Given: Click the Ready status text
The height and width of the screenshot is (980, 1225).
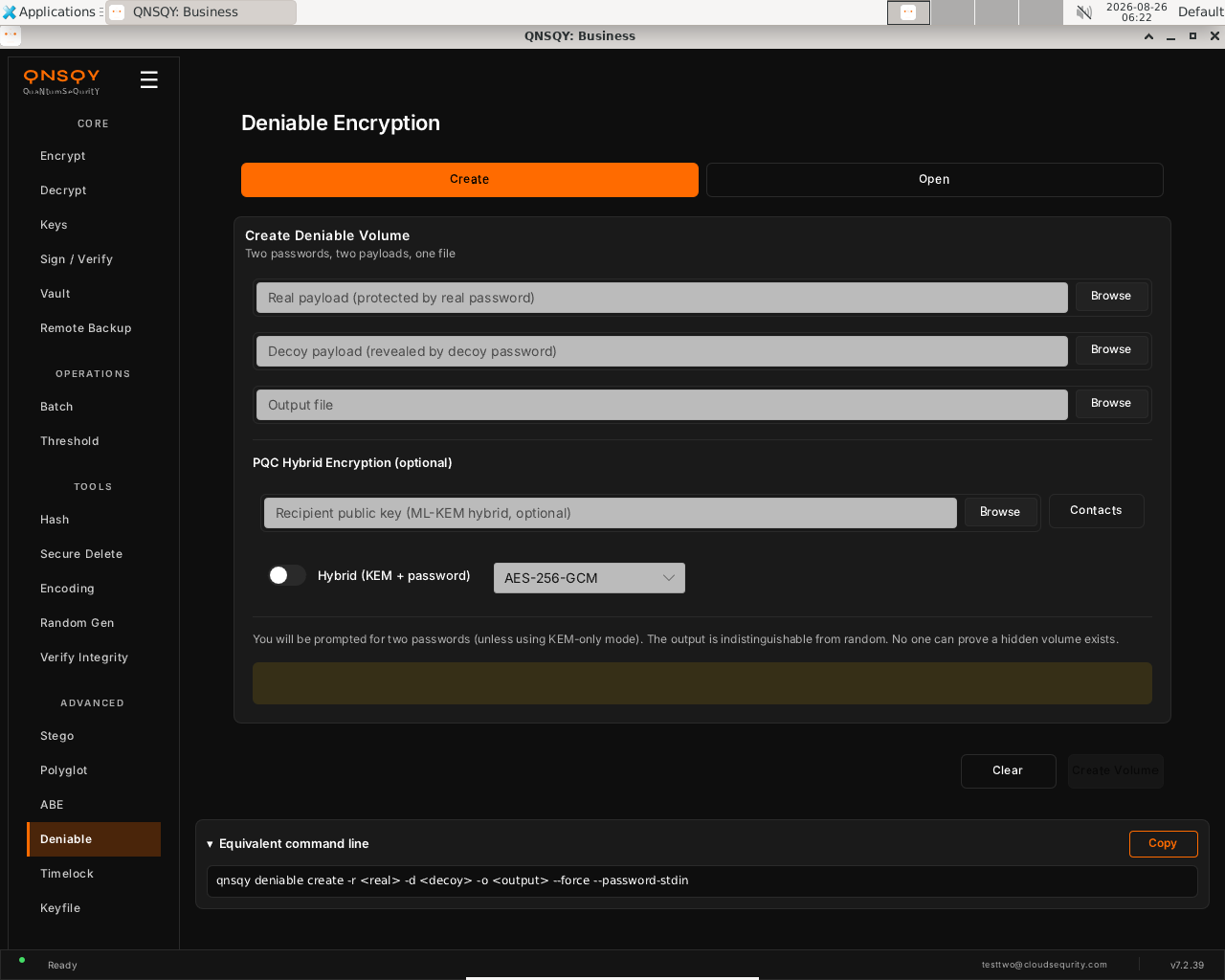Looking at the screenshot, I should point(62,965).
